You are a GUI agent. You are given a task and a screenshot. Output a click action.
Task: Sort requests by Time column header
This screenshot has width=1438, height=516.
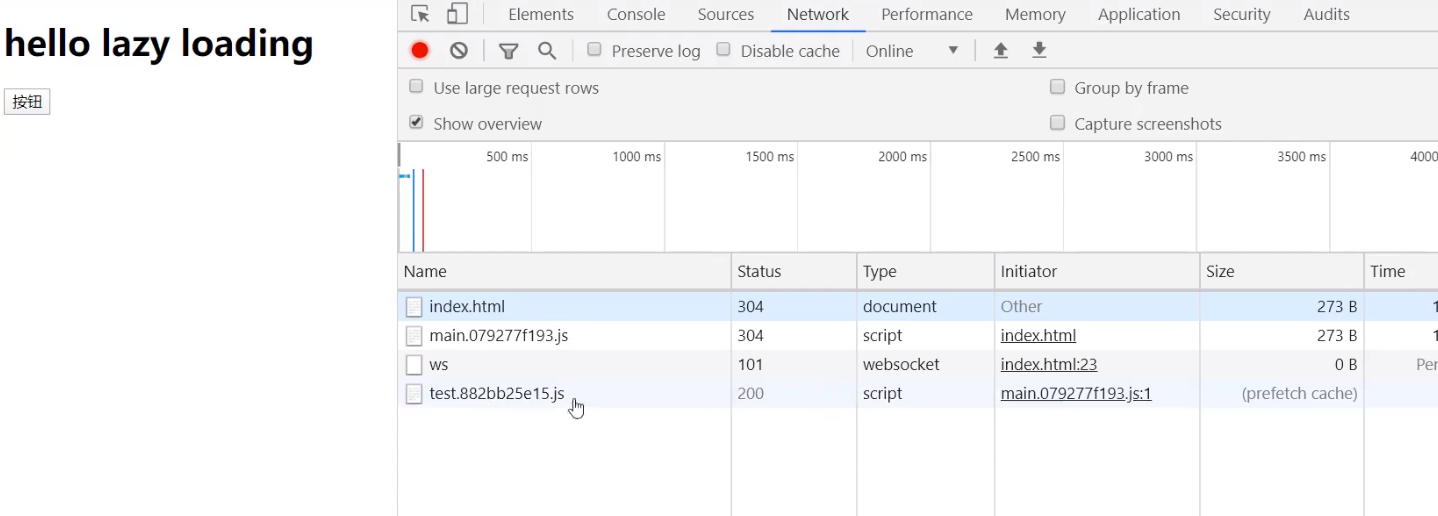[x=1401, y=271]
